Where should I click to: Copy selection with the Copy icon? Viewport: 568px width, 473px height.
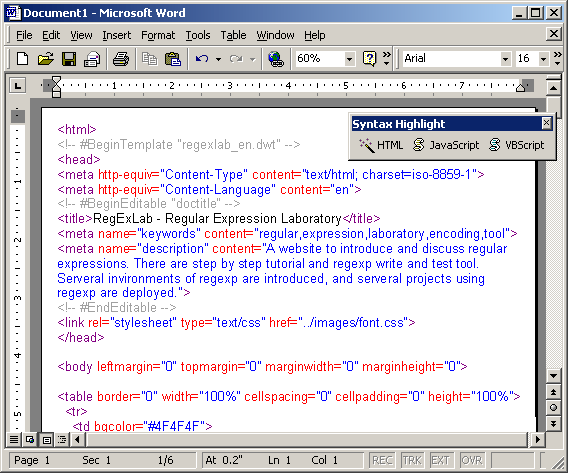pyautogui.click(x=149, y=59)
